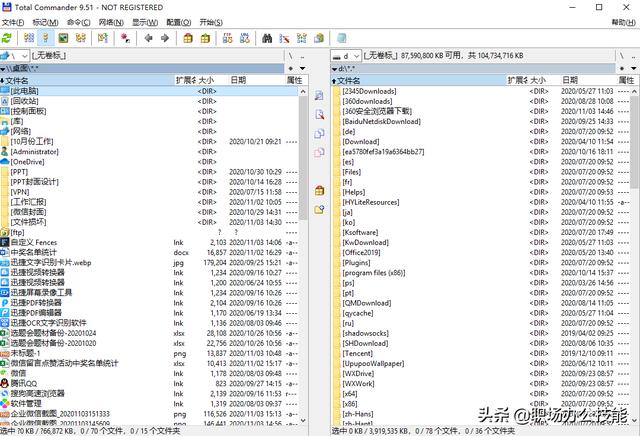The image size is (640, 436).
Task: Select the highlighted full details view icon
Action: [46, 38]
